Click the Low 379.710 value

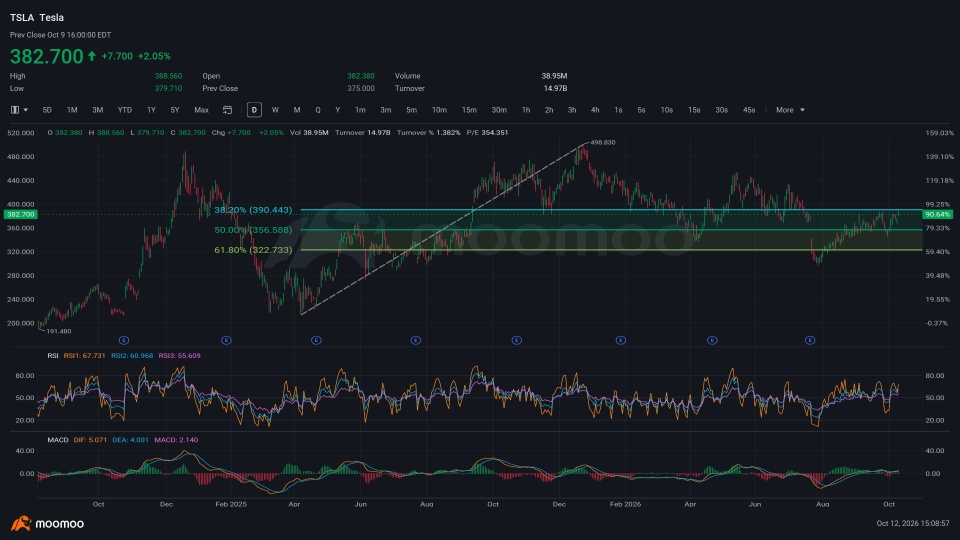point(168,88)
